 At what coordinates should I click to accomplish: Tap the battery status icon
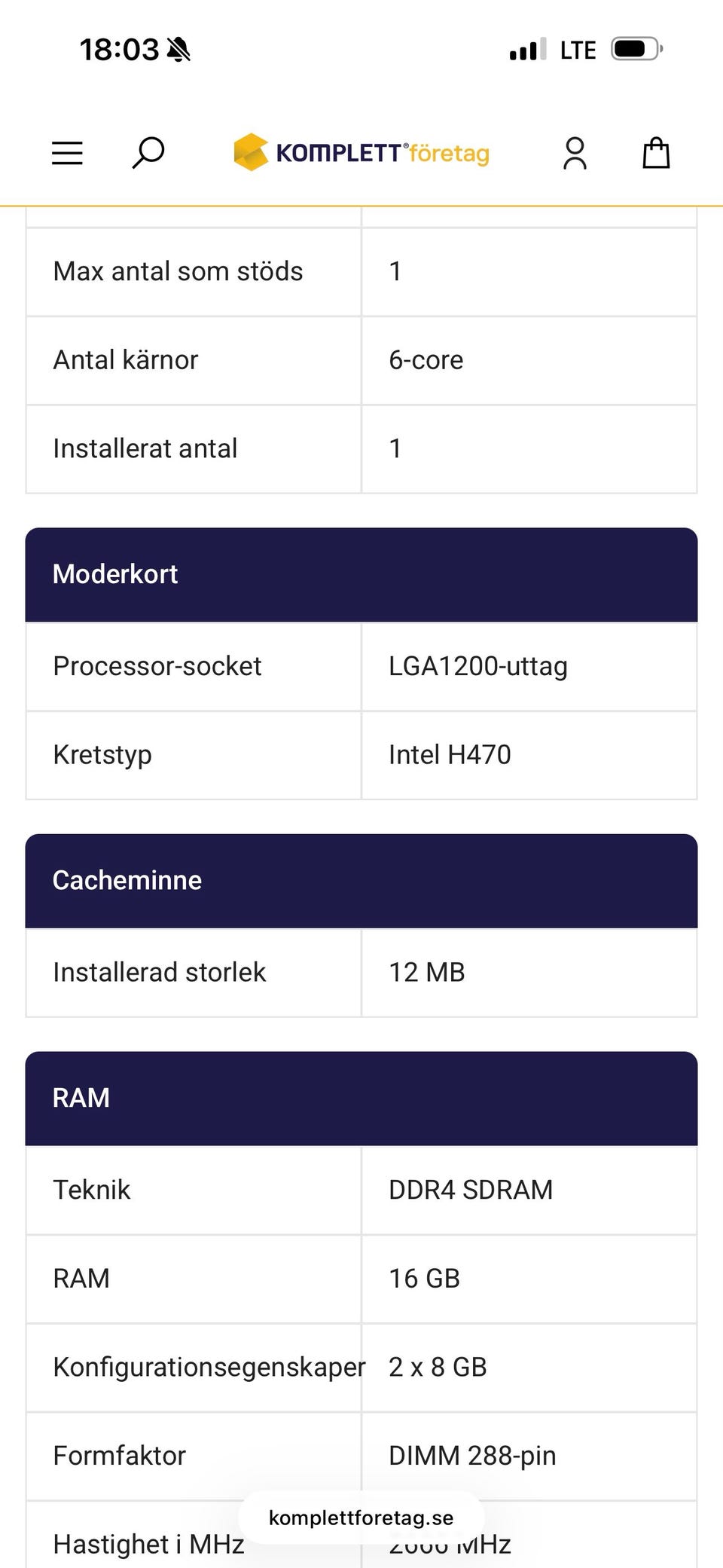(636, 50)
